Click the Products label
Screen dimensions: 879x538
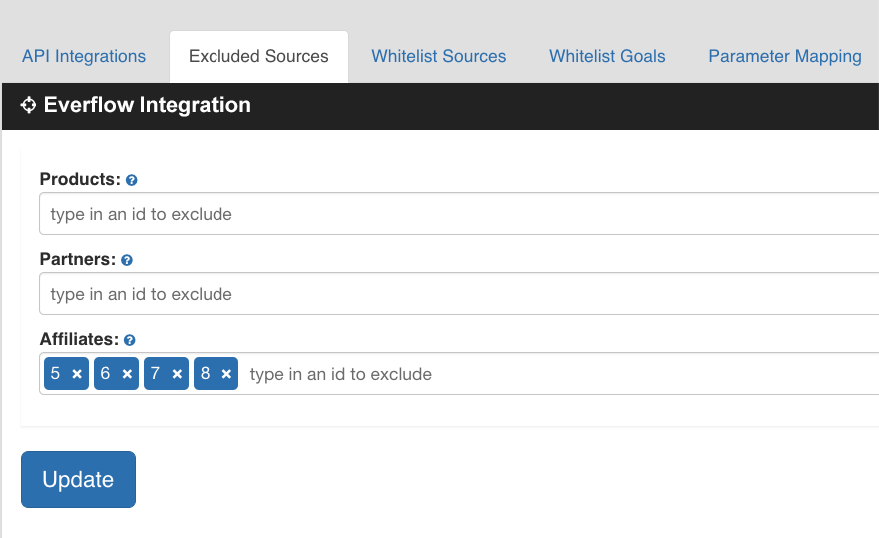[x=80, y=179]
